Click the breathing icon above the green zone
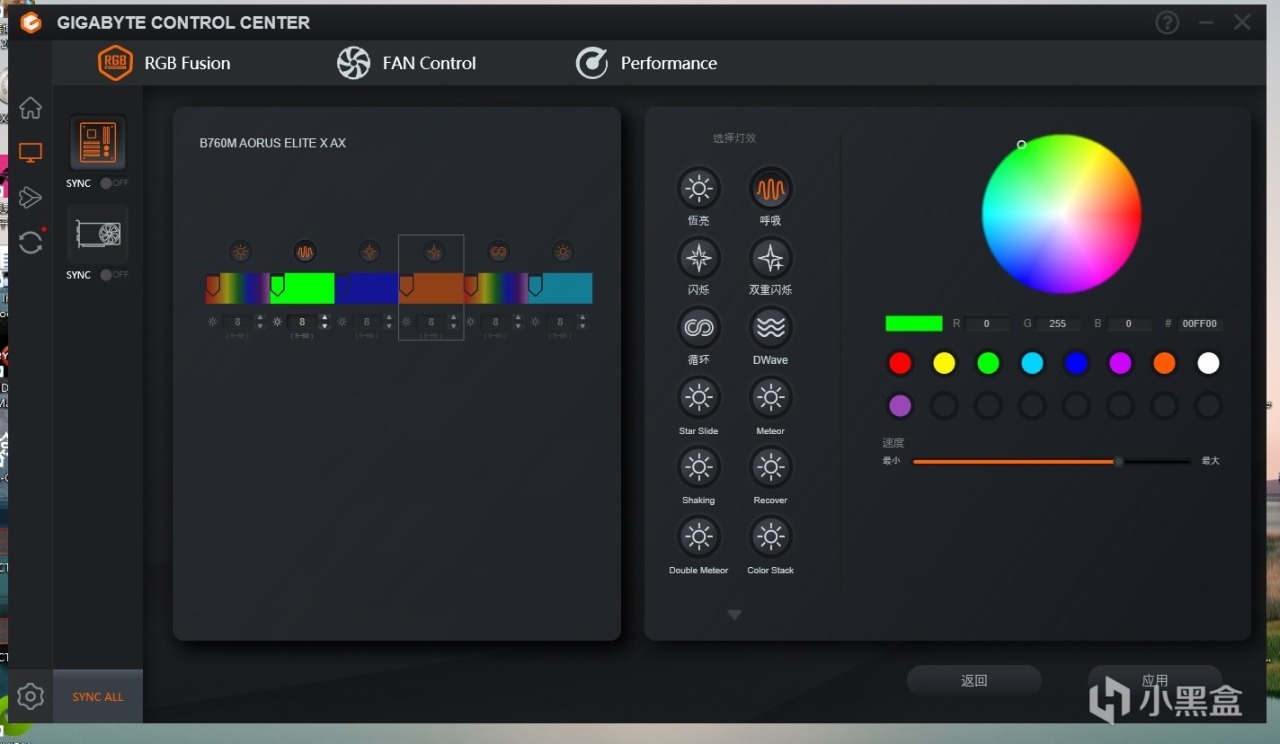 [x=305, y=252]
